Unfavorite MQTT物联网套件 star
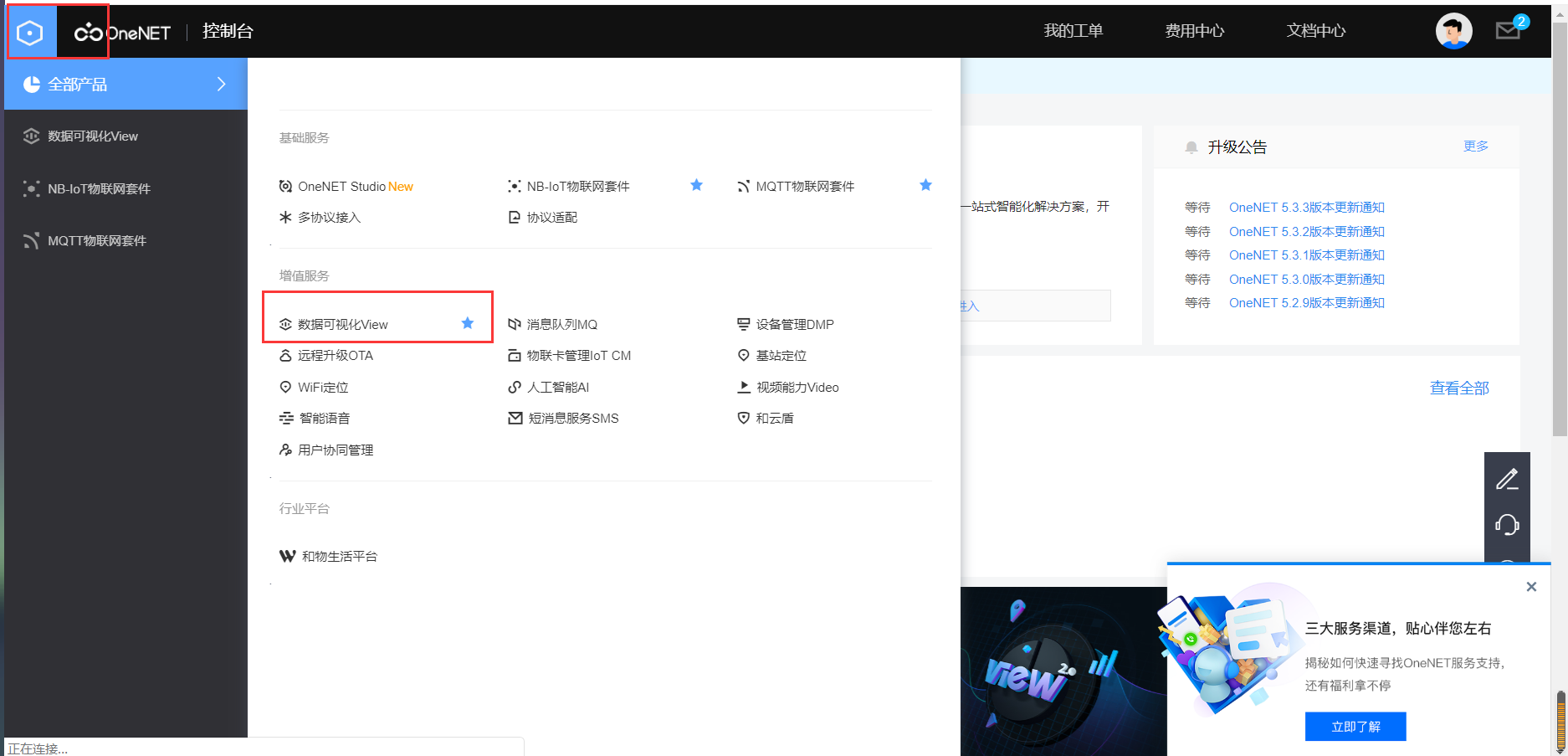This screenshot has width=1568, height=756. [925, 185]
